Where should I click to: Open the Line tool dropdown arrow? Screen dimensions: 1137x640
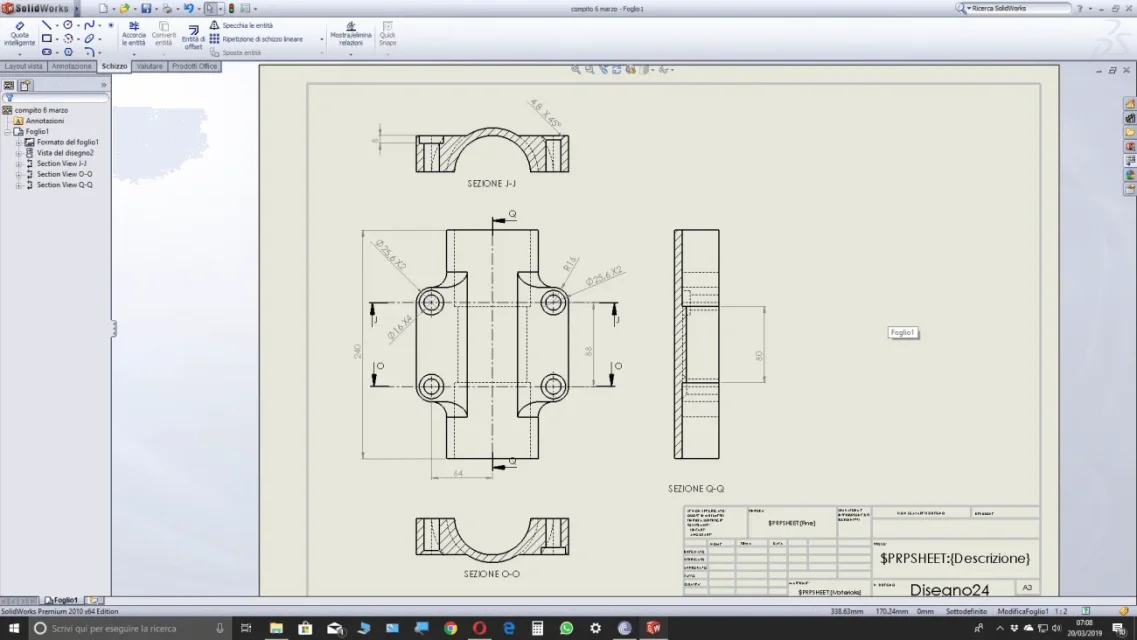[57, 25]
